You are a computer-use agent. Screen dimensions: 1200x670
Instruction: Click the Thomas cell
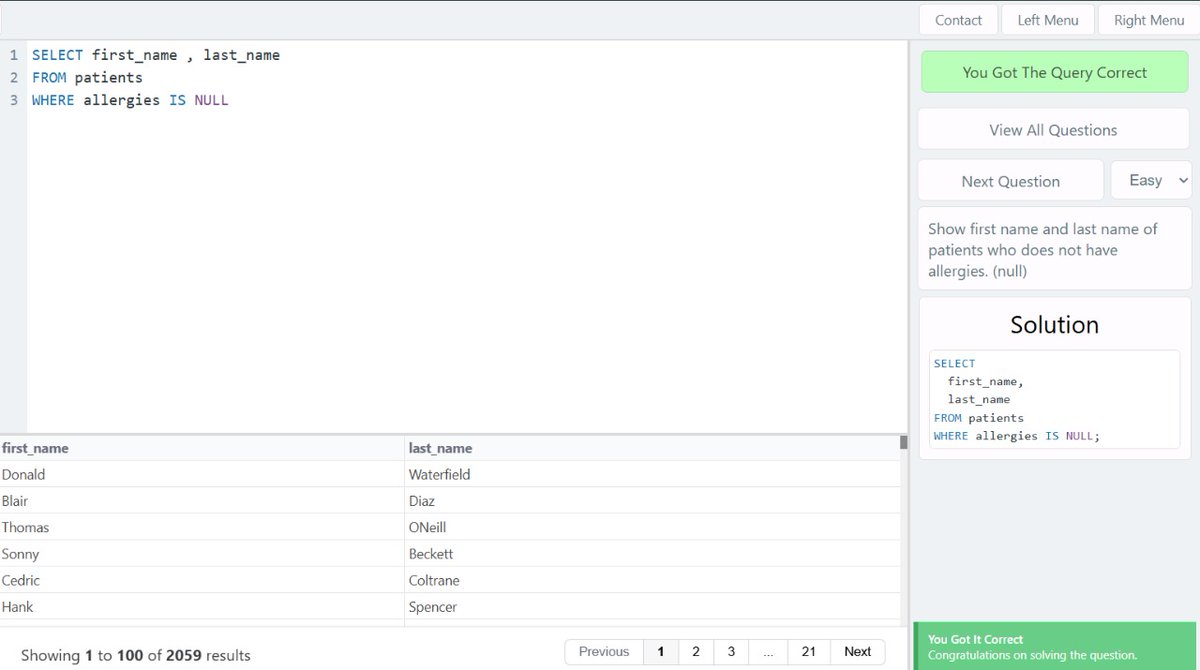[x=202, y=527]
